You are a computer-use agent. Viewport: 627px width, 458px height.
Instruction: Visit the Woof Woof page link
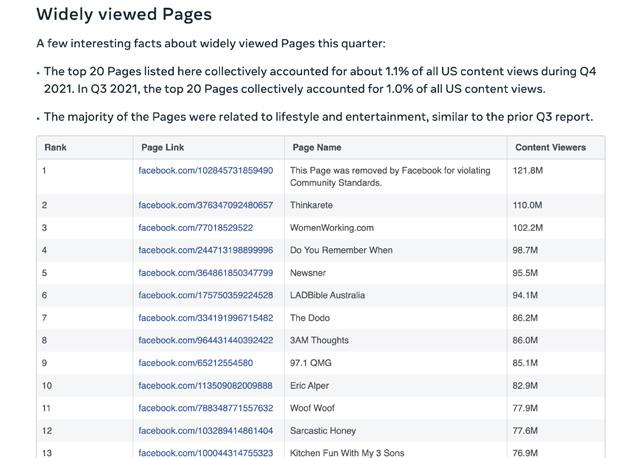[206, 408]
